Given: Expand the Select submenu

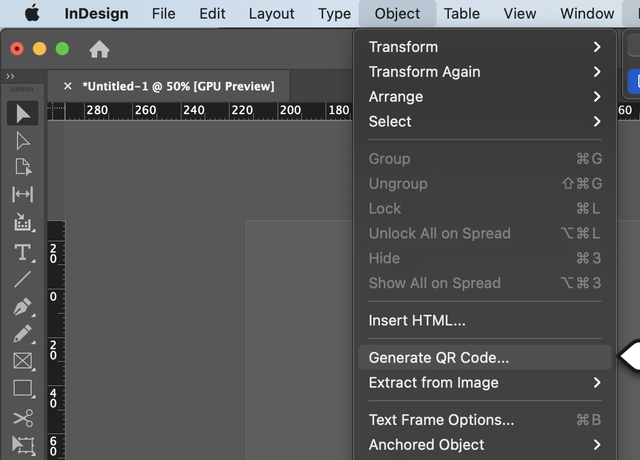Looking at the screenshot, I should (485, 122).
